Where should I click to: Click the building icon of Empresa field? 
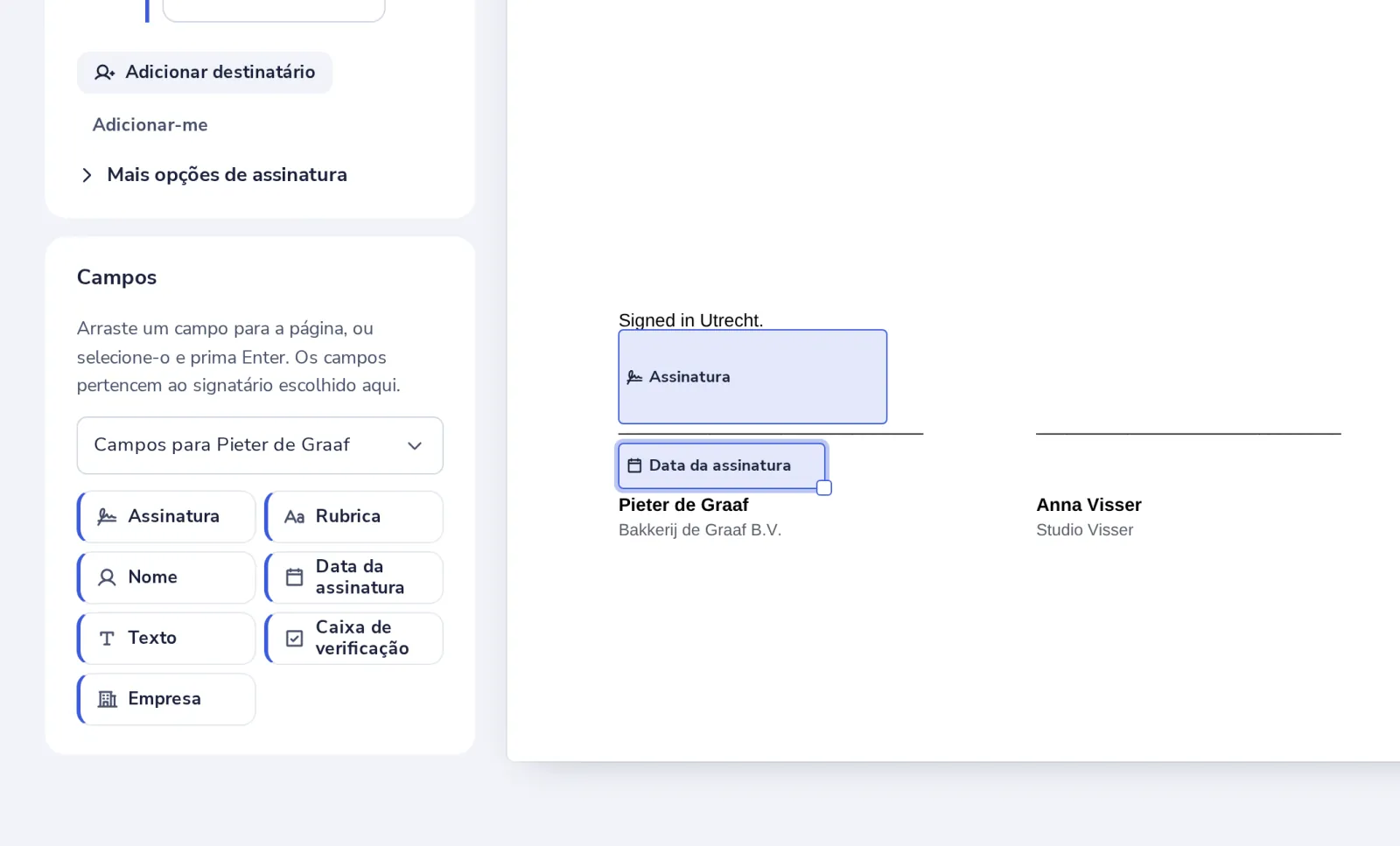tap(107, 699)
